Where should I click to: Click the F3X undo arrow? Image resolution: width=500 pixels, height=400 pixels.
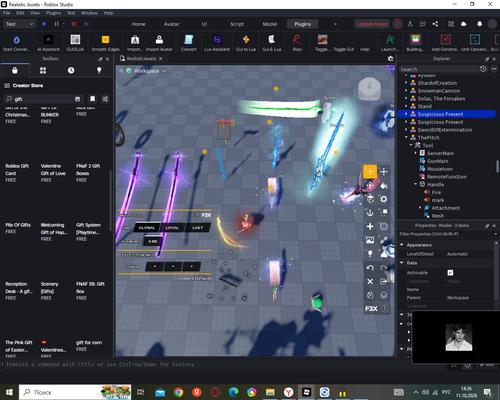click(370, 268)
